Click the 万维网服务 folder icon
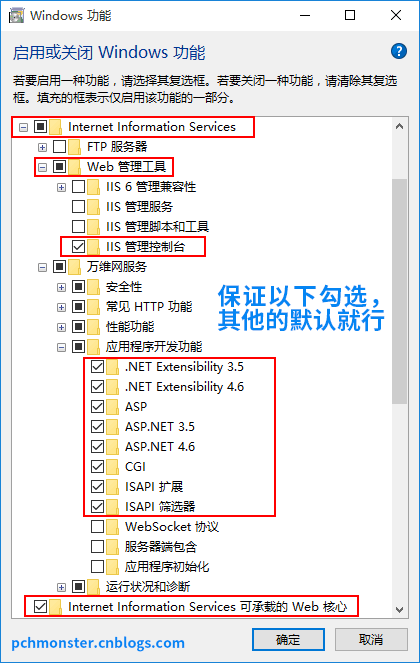The height and width of the screenshot is (663, 420). [74, 267]
